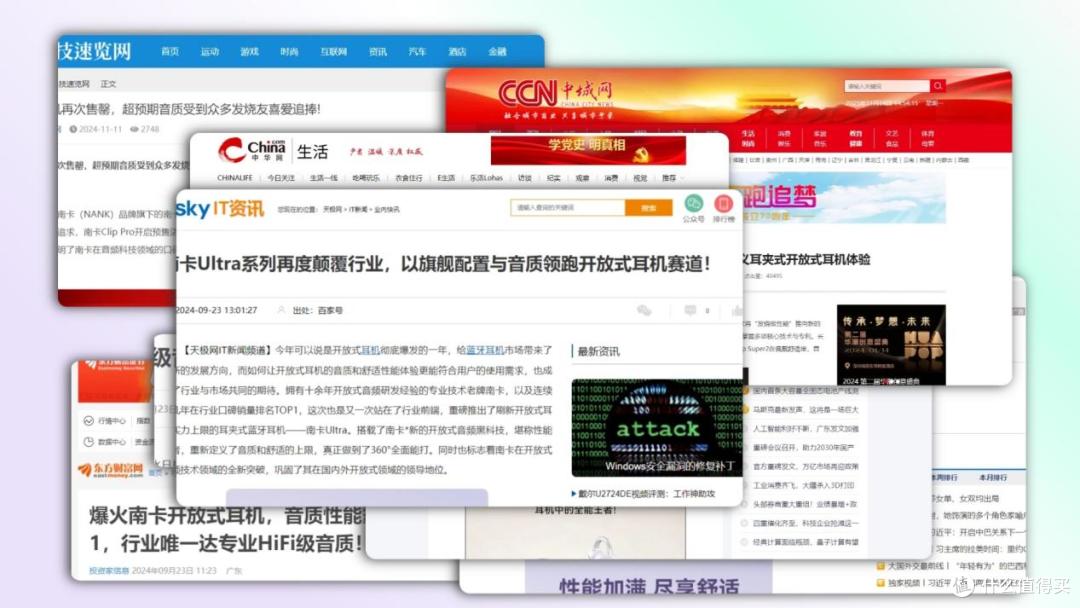The height and width of the screenshot is (608, 1080).
Task: Select 乐活Lohas in the China.com navigation
Action: (x=486, y=178)
